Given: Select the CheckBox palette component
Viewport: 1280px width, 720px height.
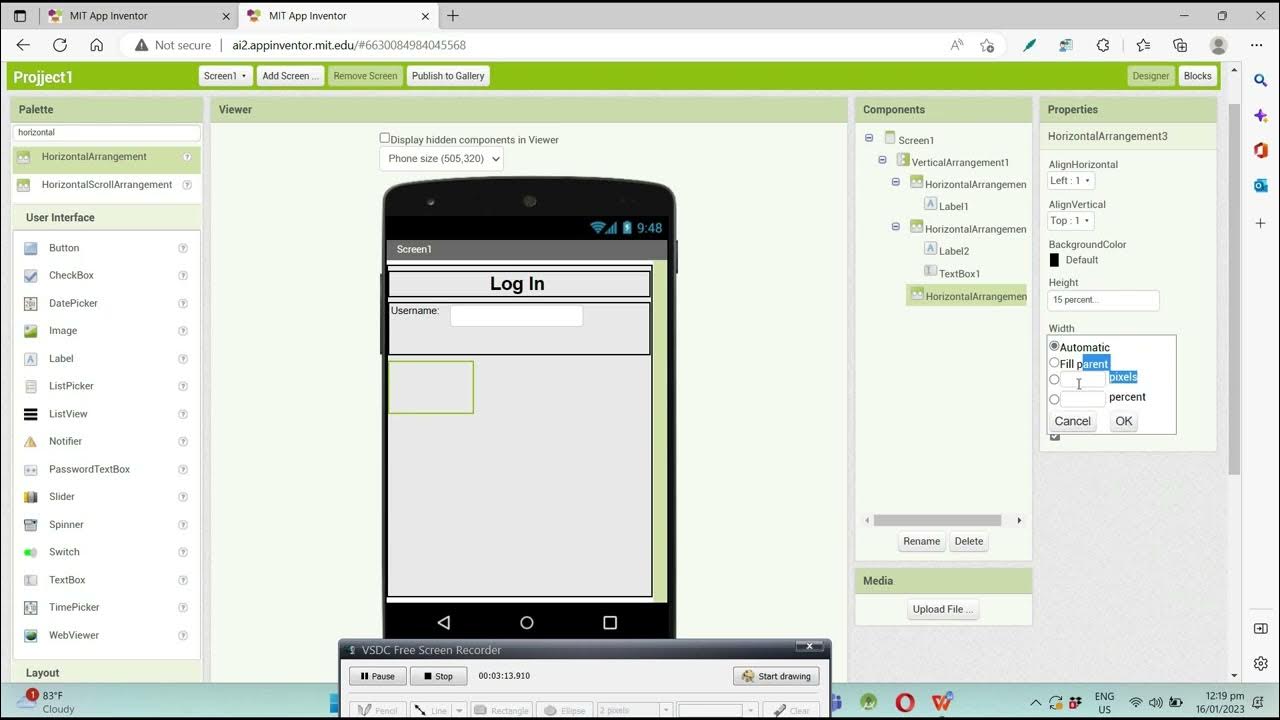Looking at the screenshot, I should [71, 275].
